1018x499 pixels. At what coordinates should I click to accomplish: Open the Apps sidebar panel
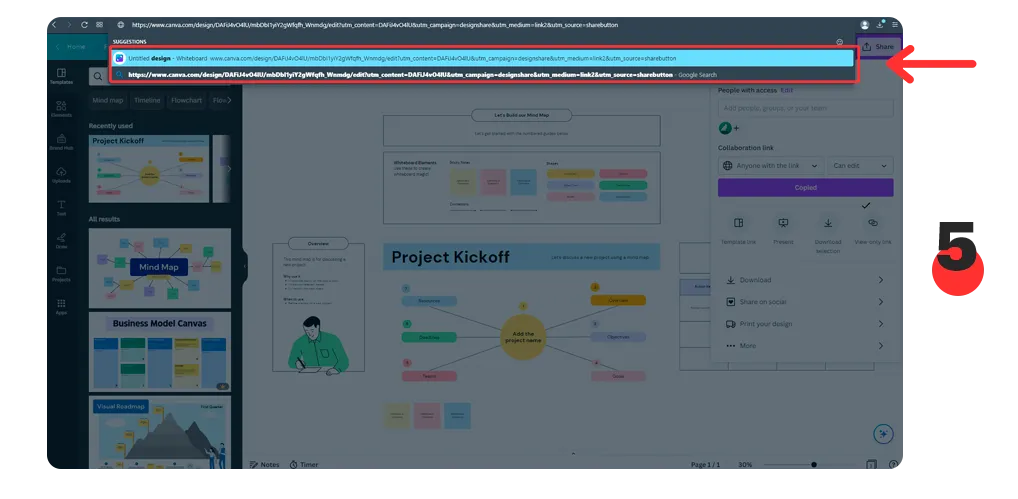62,305
